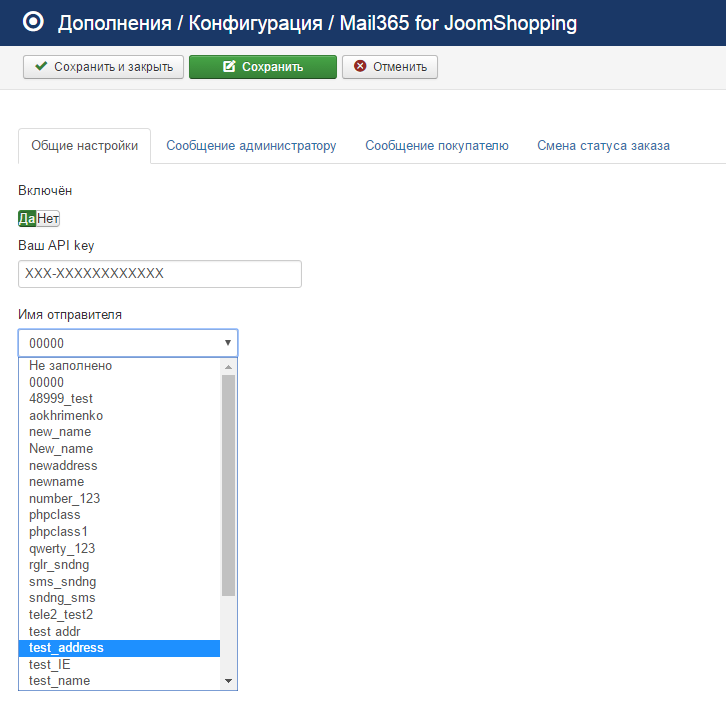Click the Сохранить и закрыть button
726x725 pixels.
103,67
